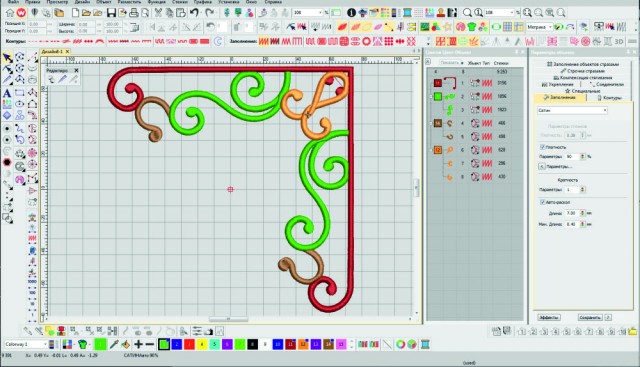The height and width of the screenshot is (367, 640).
Task: Select the first highlighted fill stitch type
Action: [x=264, y=41]
